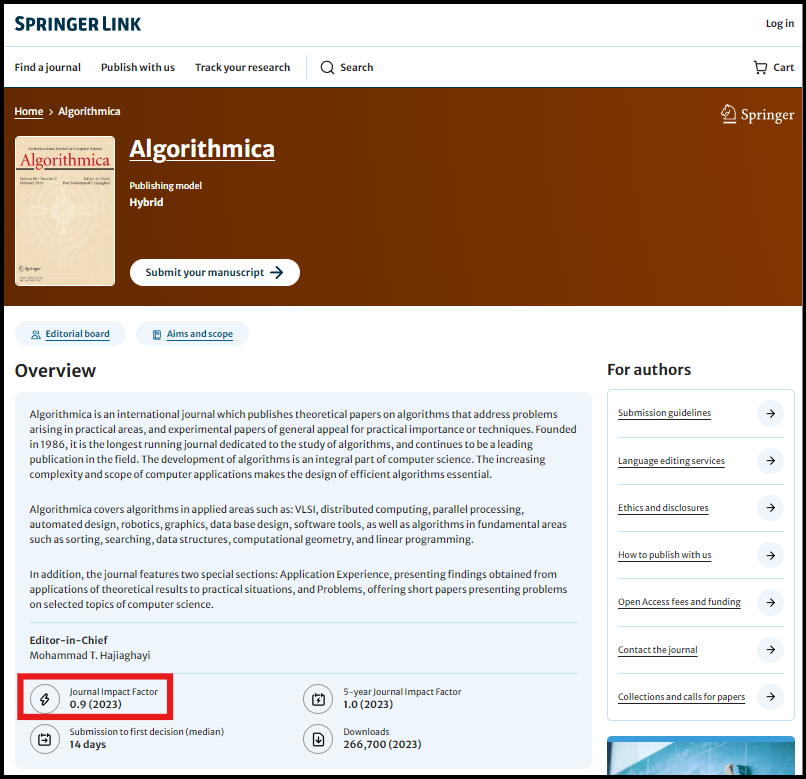Click the Springer Link logo
This screenshot has height=779, width=806.
pyautogui.click(x=78, y=24)
